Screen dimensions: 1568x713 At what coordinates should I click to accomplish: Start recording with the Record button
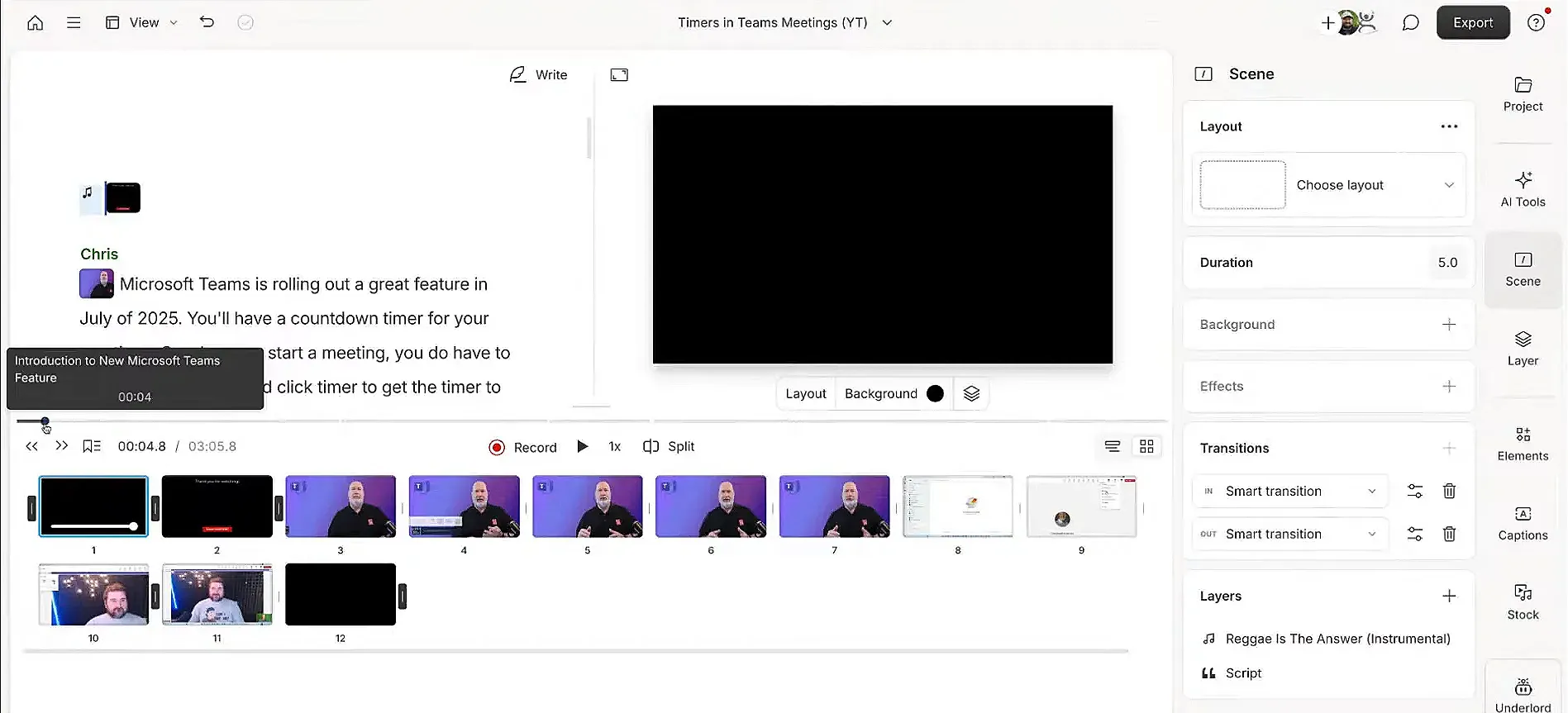click(522, 447)
